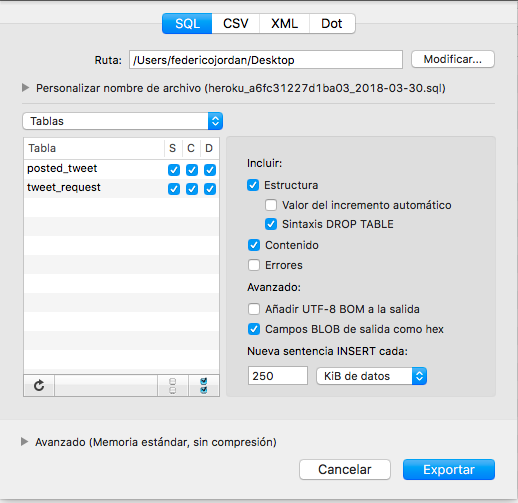Switch to the CSV tab

click(x=236, y=24)
